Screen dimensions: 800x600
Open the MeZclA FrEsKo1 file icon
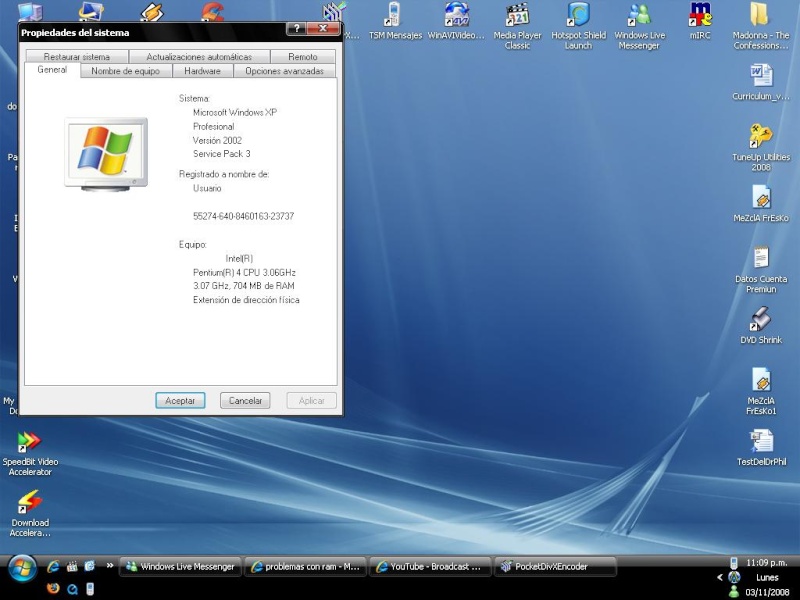point(761,391)
